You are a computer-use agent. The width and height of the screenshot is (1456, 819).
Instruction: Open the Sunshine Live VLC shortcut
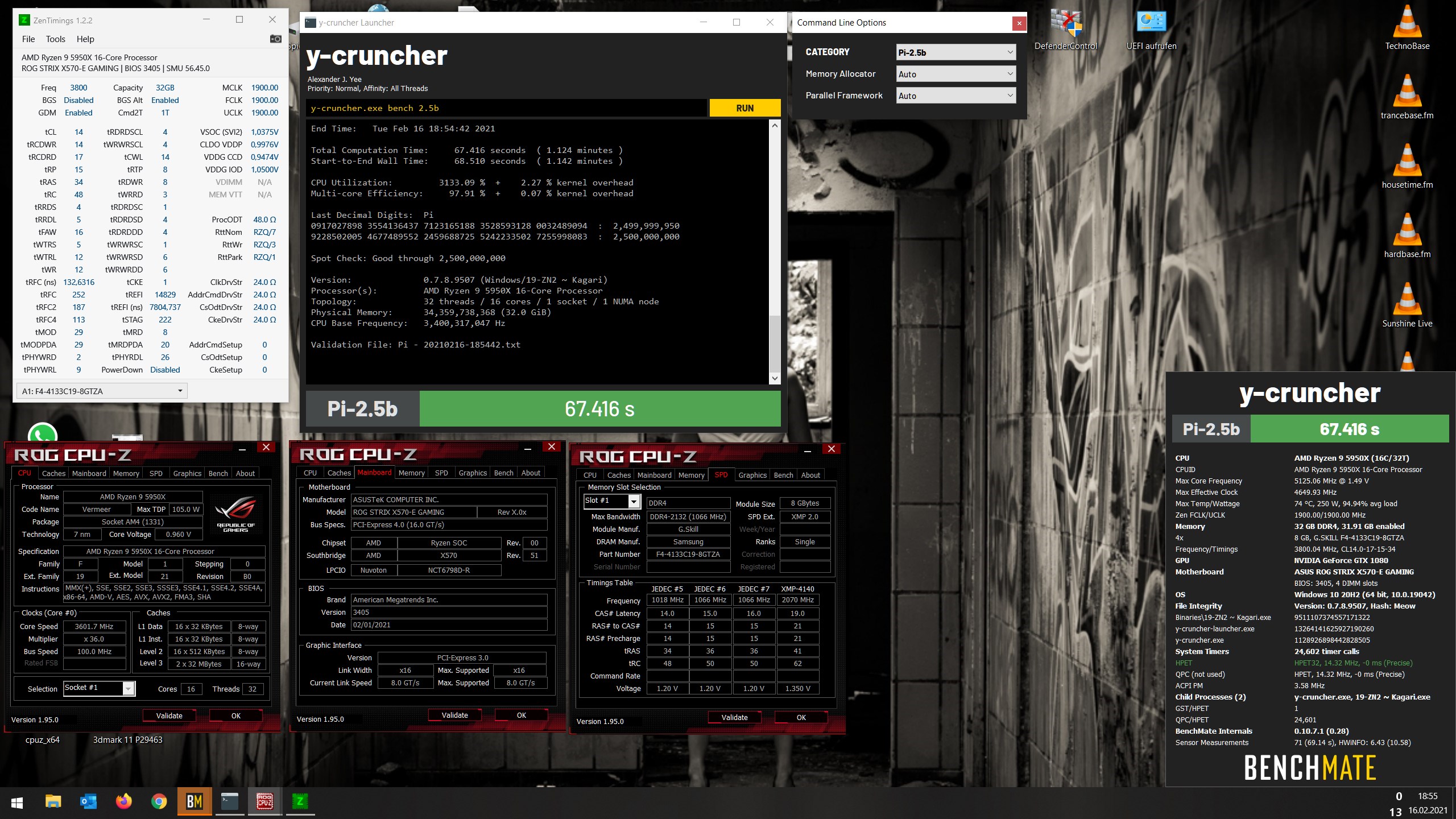point(1407,306)
